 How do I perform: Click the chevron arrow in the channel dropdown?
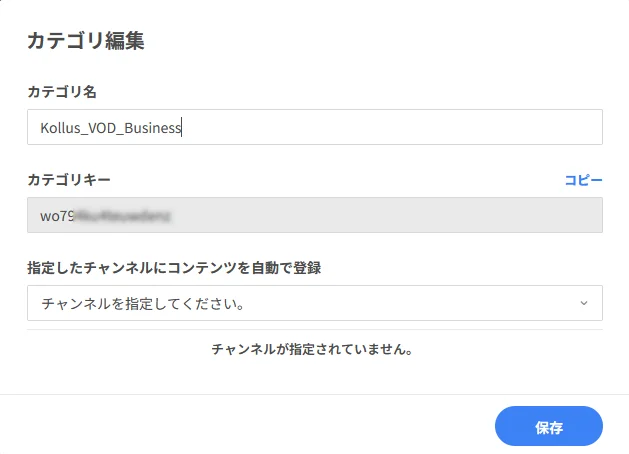click(x=584, y=303)
